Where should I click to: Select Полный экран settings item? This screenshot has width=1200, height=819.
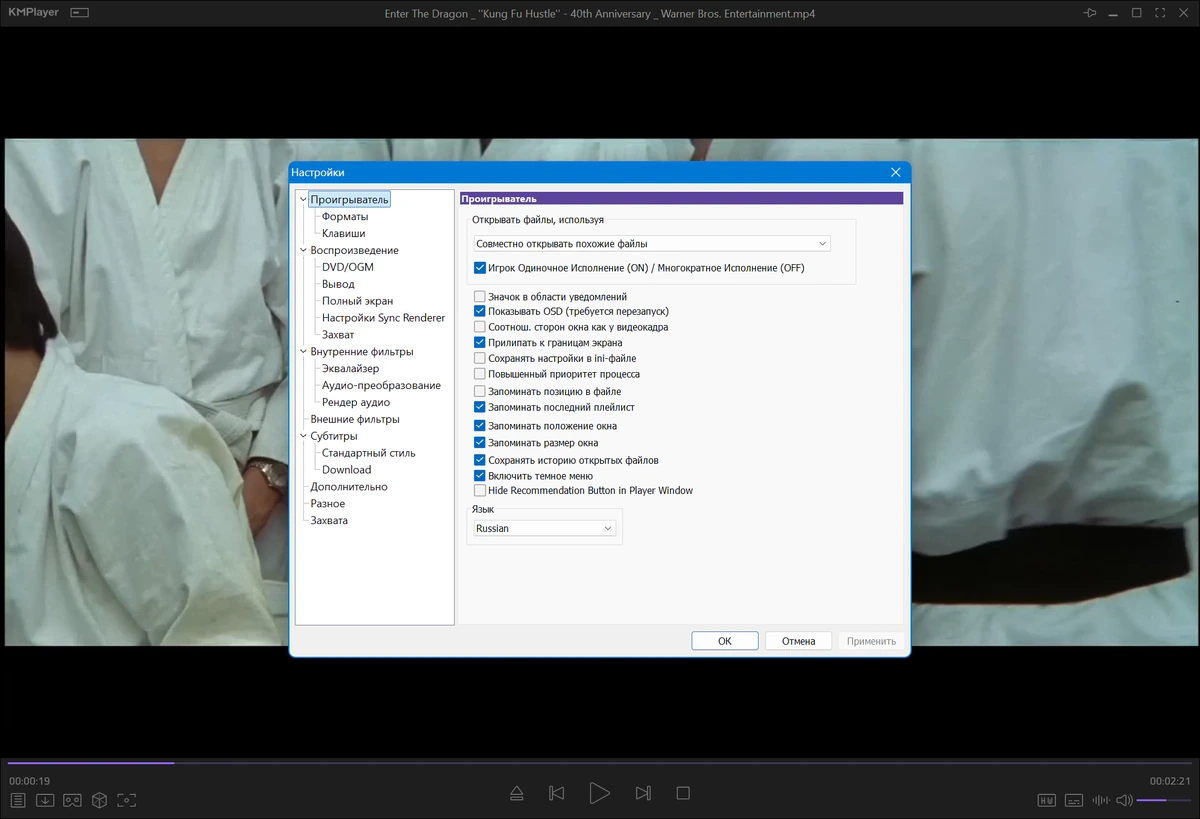(x=357, y=301)
